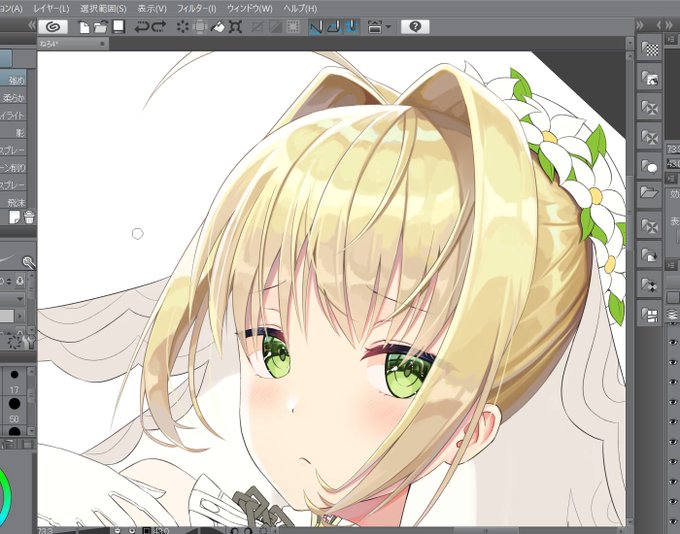The image size is (680, 534).
Task: Open speech balloon material folder
Action: [x=649, y=166]
